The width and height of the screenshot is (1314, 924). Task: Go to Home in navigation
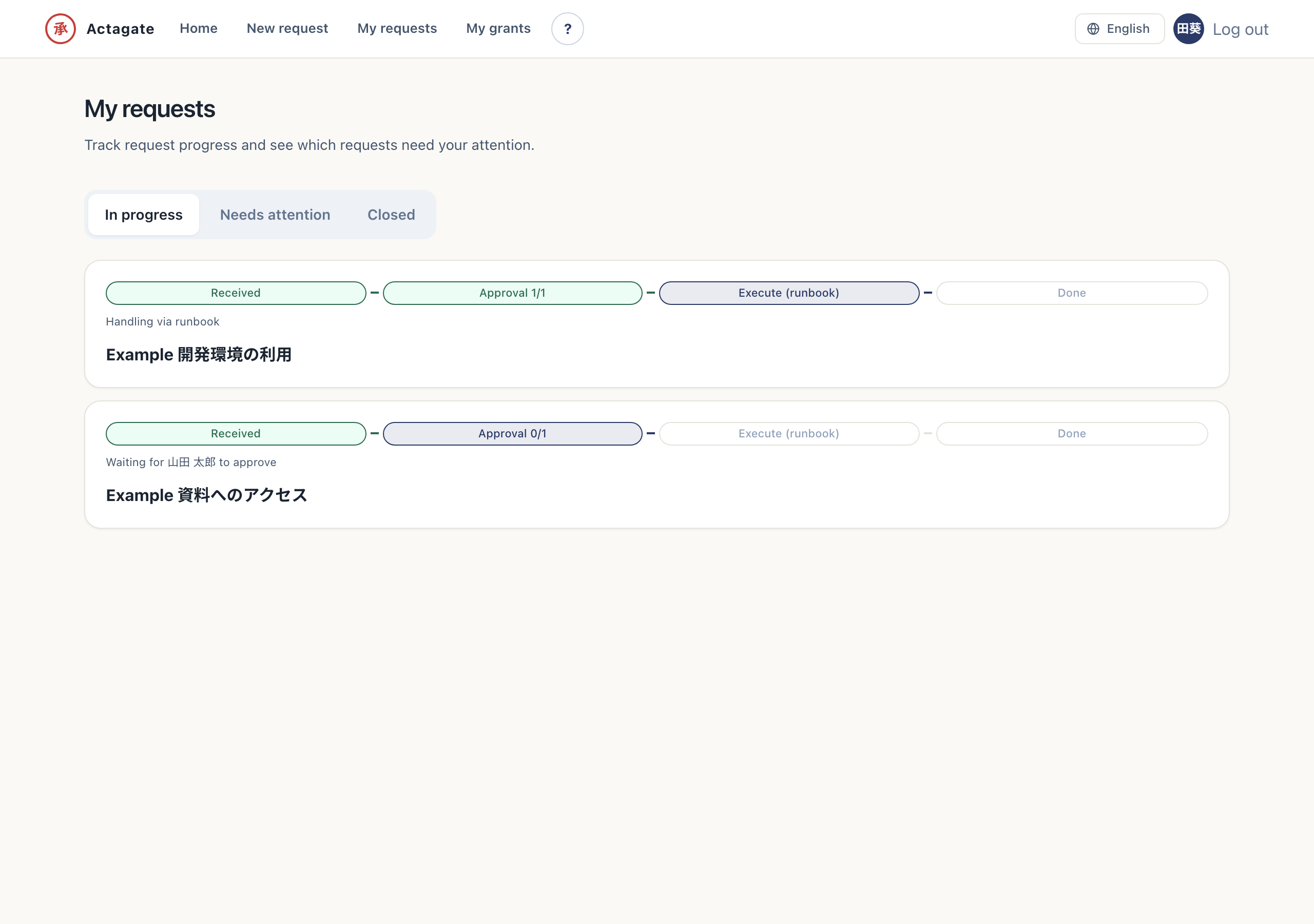(199, 29)
